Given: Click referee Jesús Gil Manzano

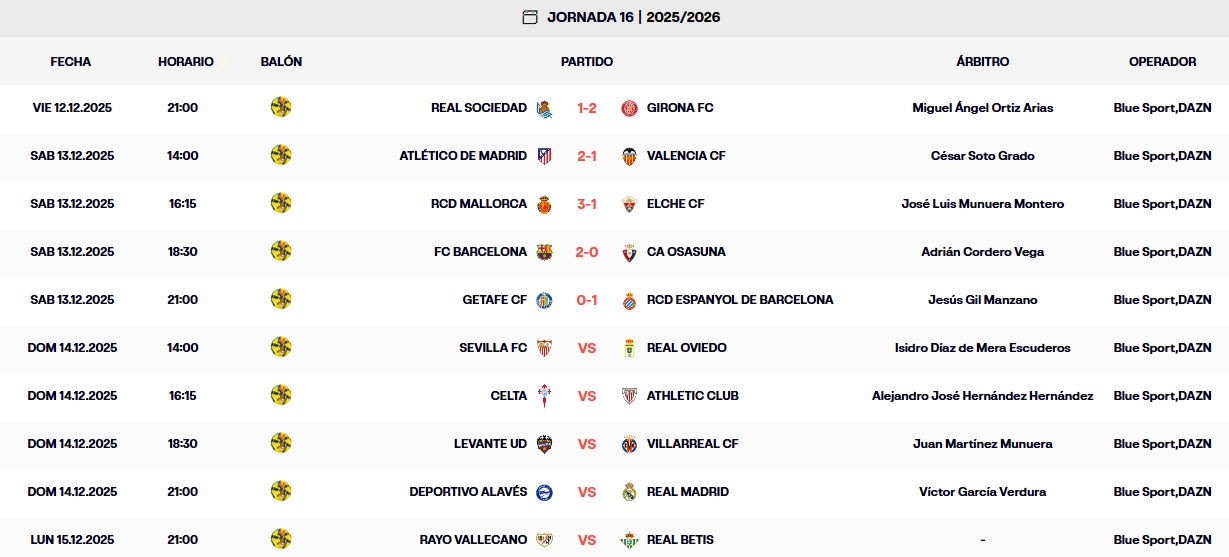Looking at the screenshot, I should coord(982,300).
